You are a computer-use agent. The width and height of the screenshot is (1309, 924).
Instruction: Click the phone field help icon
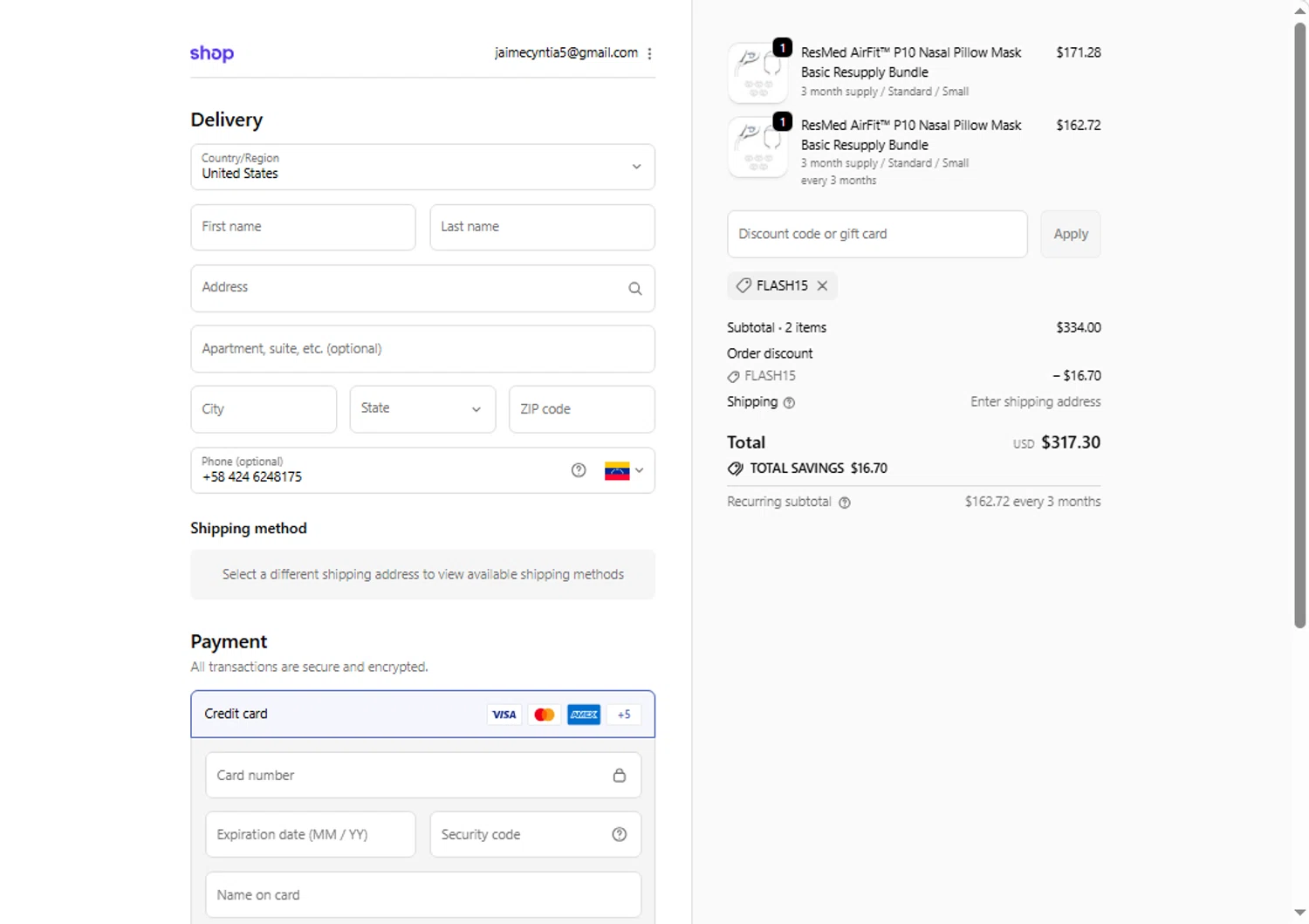pos(579,470)
